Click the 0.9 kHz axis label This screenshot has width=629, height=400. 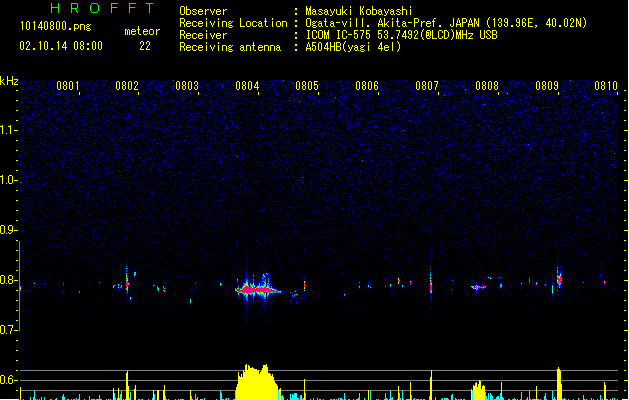click(8, 230)
